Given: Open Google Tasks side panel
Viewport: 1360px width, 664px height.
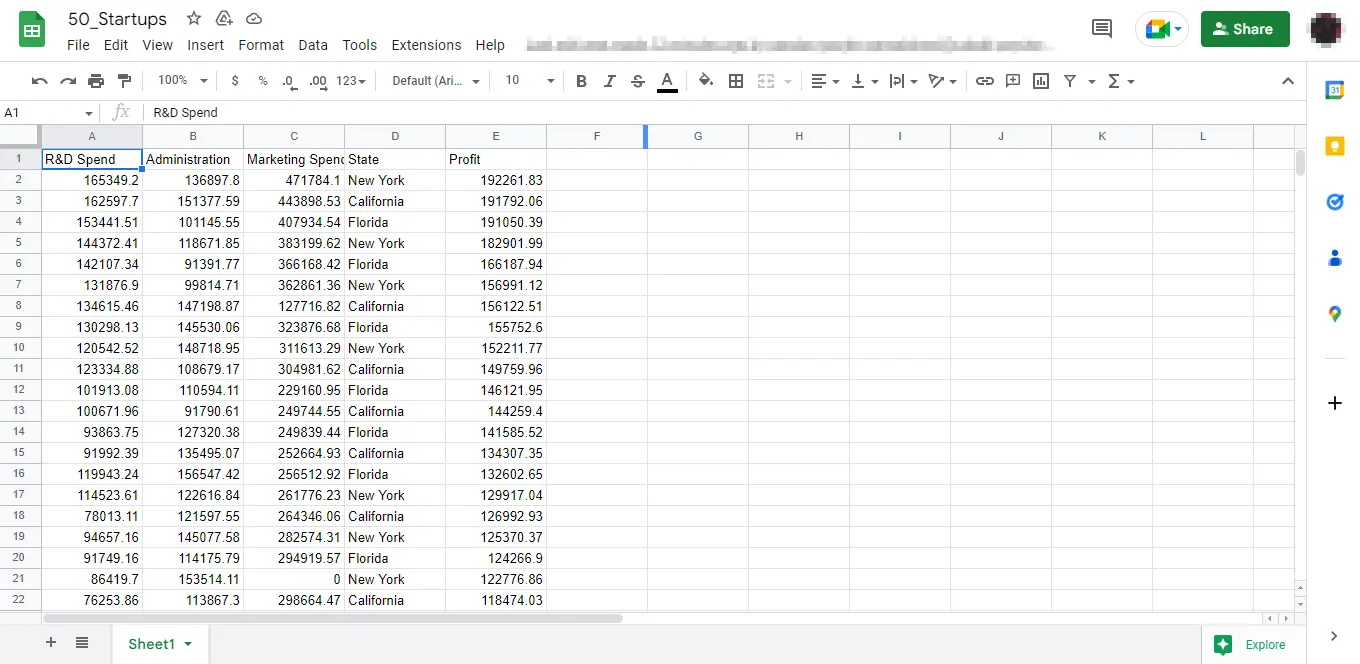Looking at the screenshot, I should point(1334,202).
